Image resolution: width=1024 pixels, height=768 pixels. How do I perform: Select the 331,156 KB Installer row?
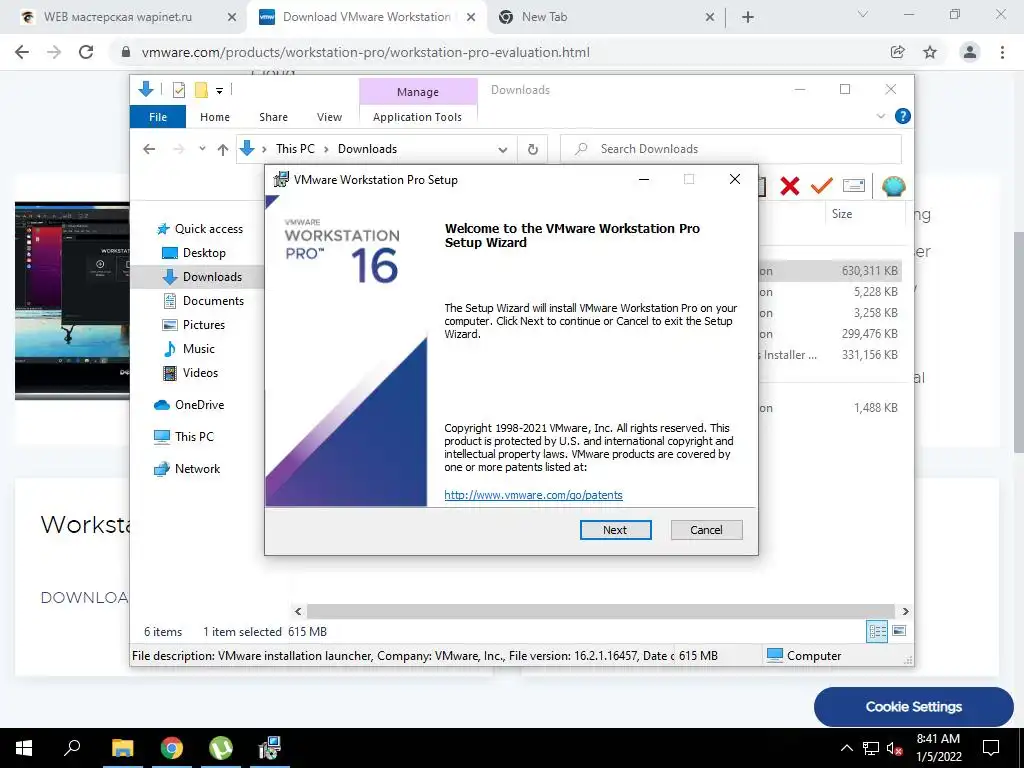(830, 355)
